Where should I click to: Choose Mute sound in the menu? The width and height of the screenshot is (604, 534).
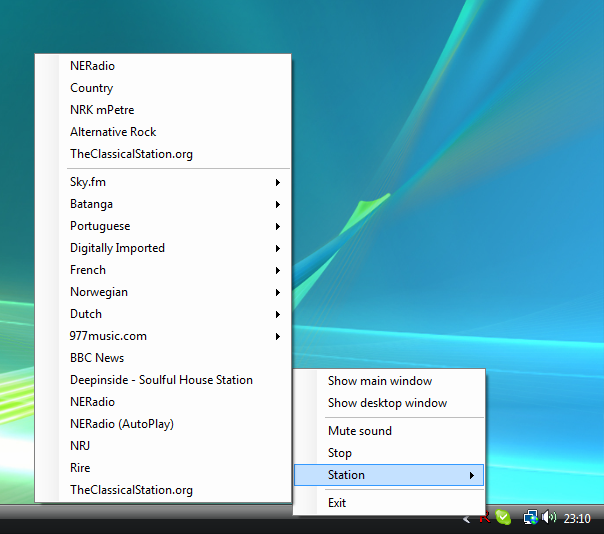[389, 431]
